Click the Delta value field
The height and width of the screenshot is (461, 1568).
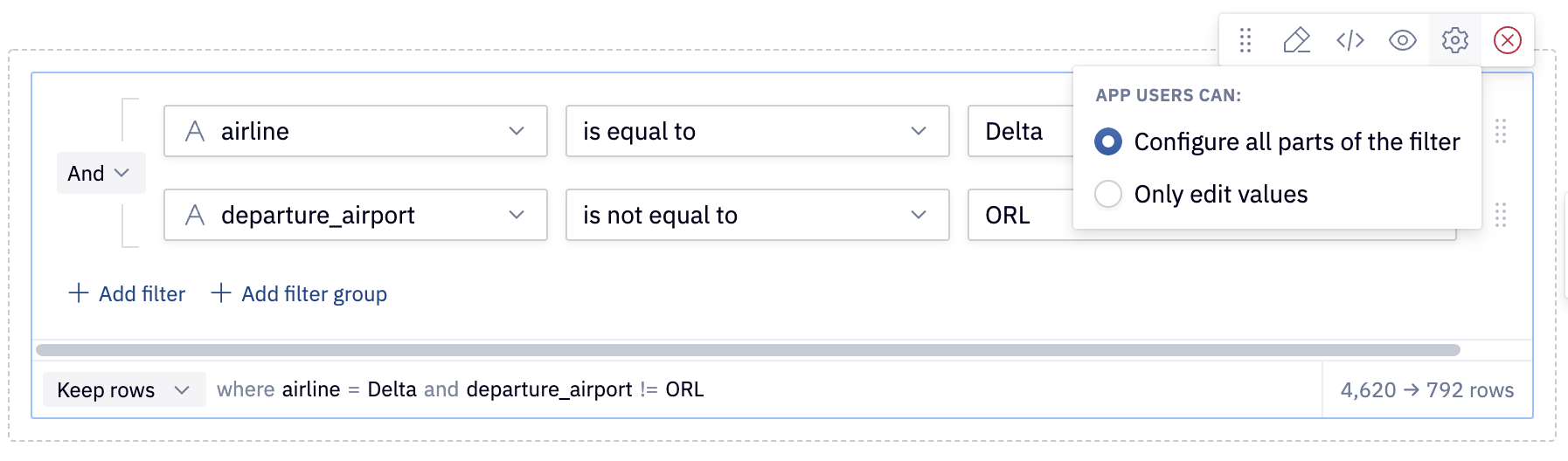(1019, 131)
